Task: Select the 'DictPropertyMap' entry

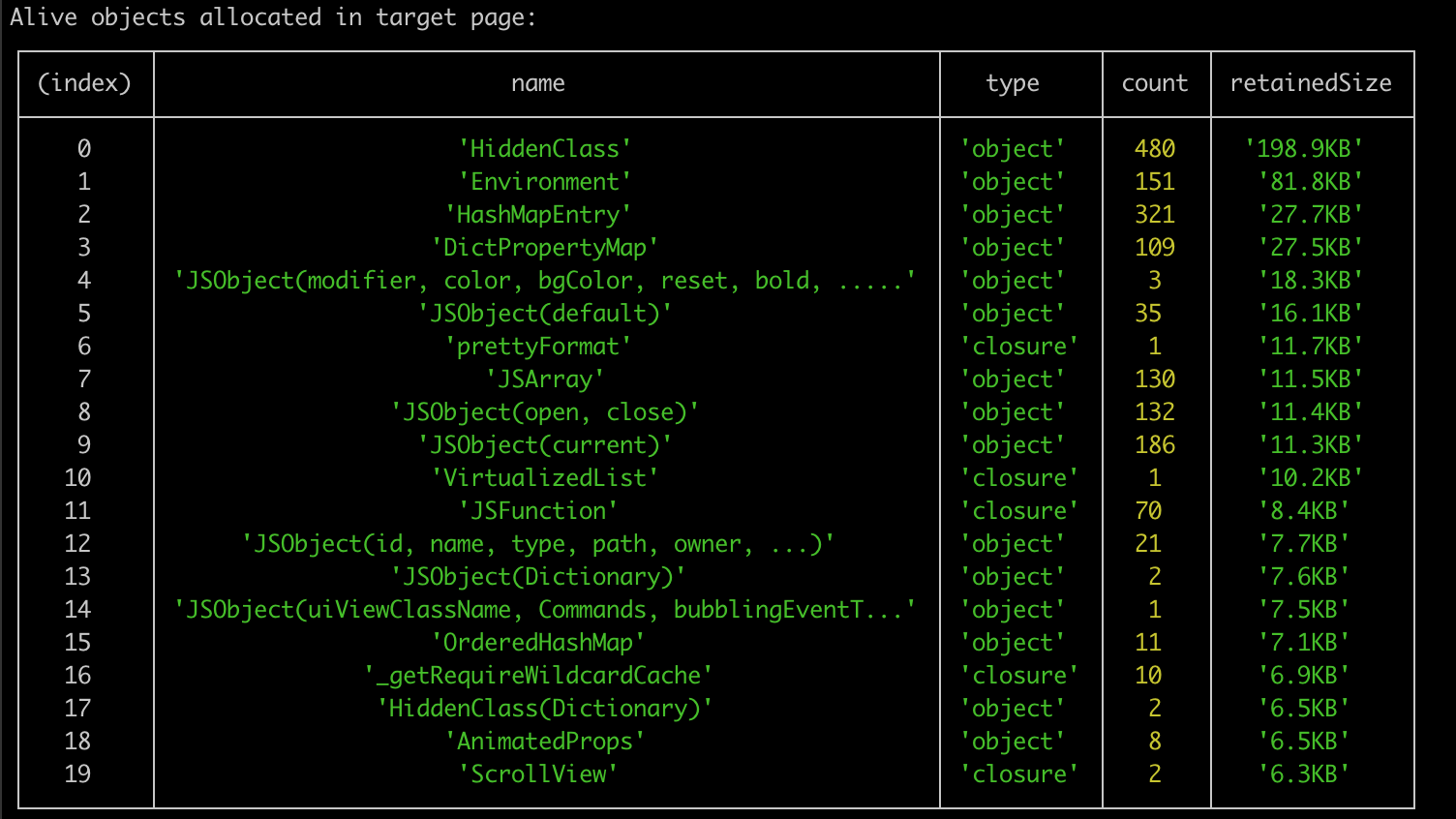Action: tap(538, 247)
